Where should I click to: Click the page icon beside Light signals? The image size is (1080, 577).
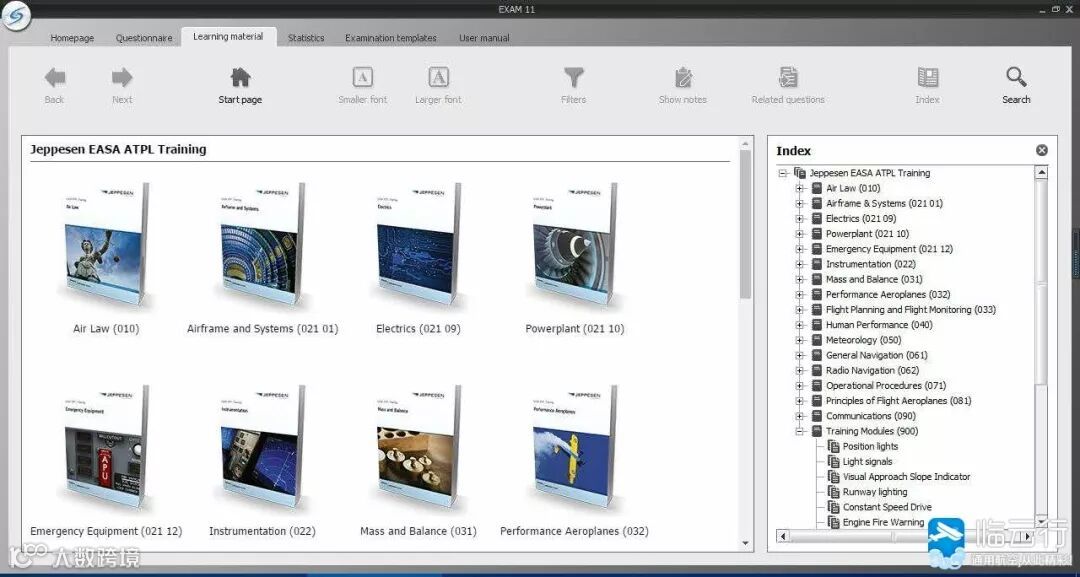point(833,461)
